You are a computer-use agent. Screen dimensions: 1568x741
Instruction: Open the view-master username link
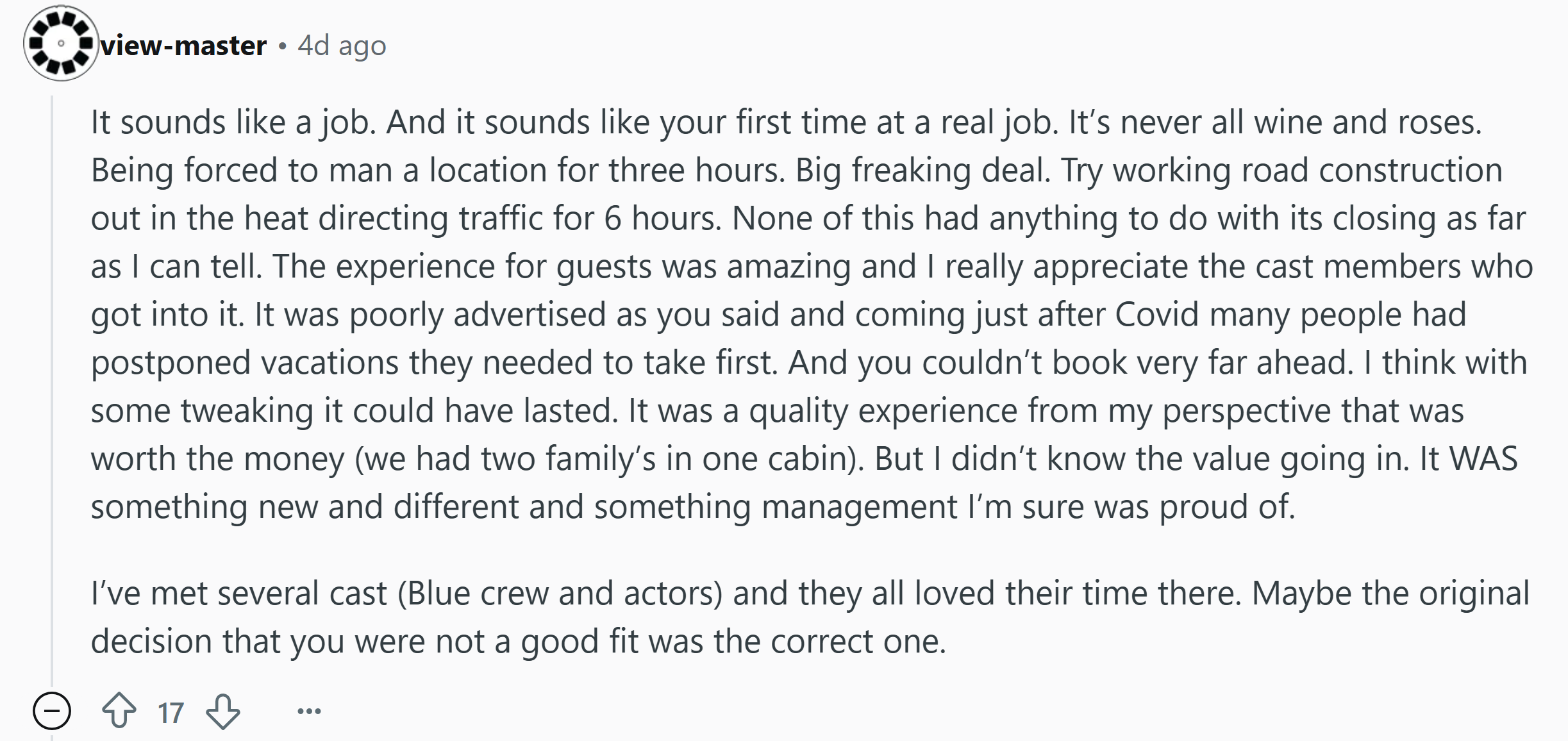point(183,46)
